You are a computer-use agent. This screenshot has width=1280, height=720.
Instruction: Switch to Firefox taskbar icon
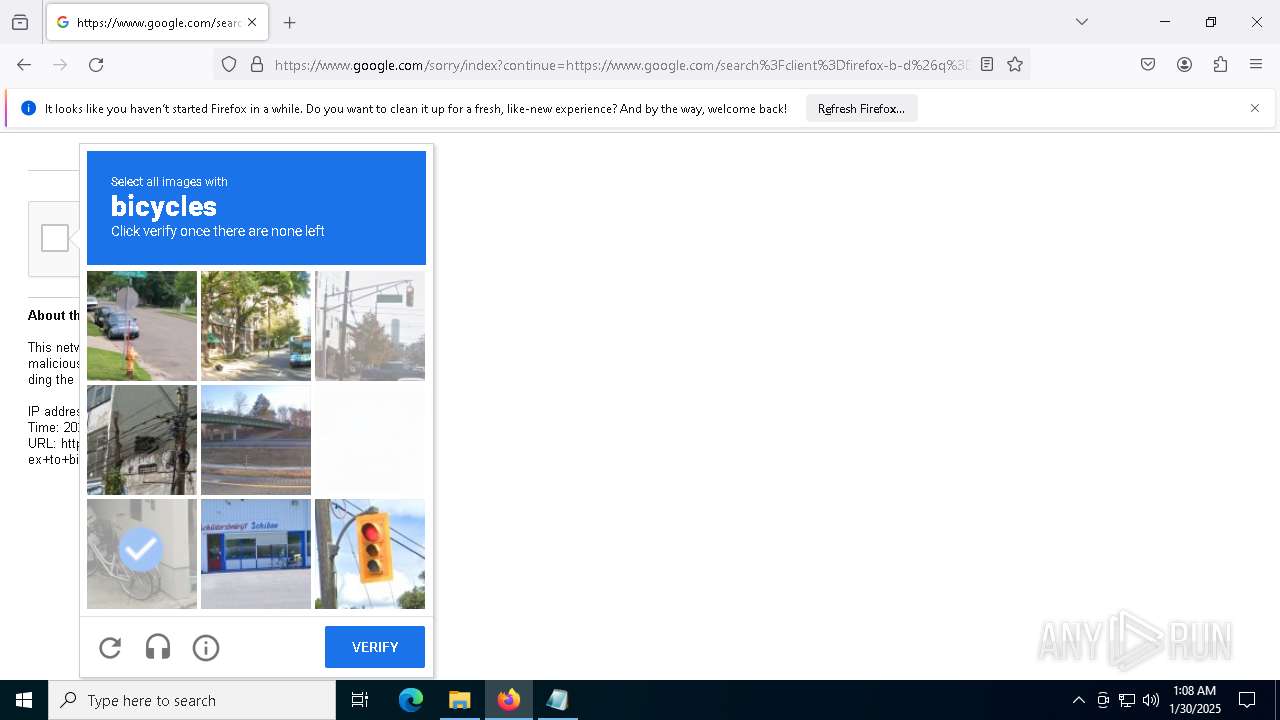pos(509,700)
